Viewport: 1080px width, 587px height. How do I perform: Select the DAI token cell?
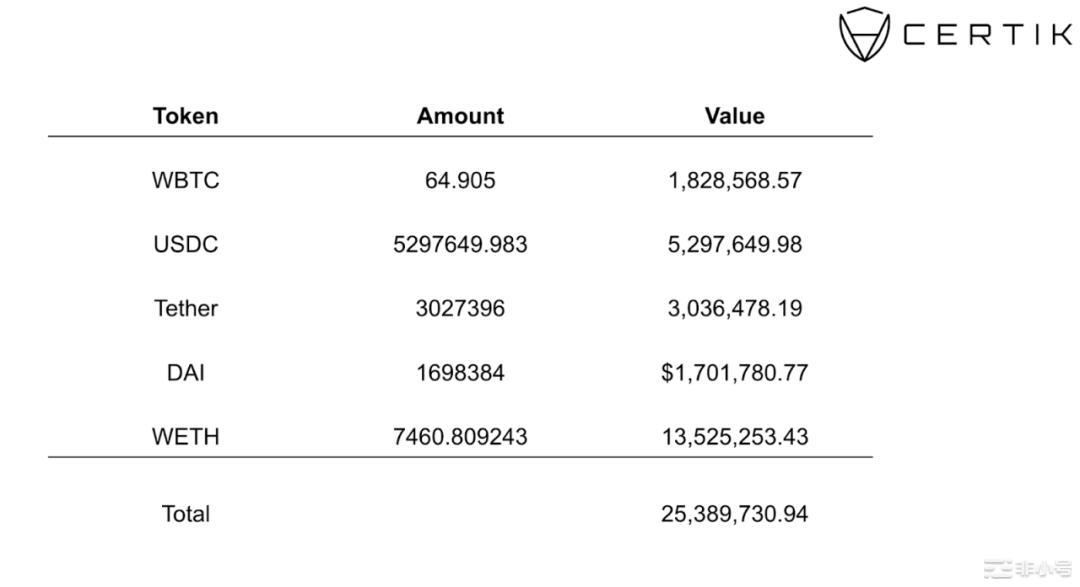pos(185,372)
